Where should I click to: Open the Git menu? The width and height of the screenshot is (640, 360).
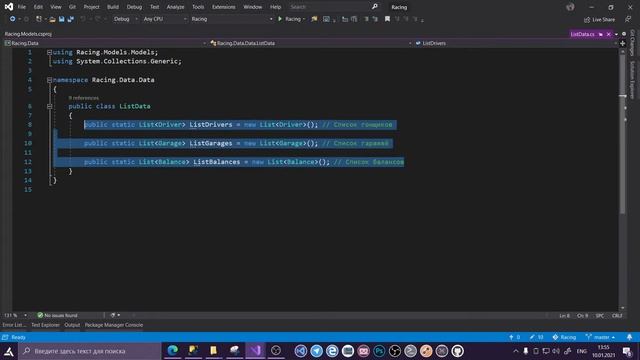pos(72,7)
